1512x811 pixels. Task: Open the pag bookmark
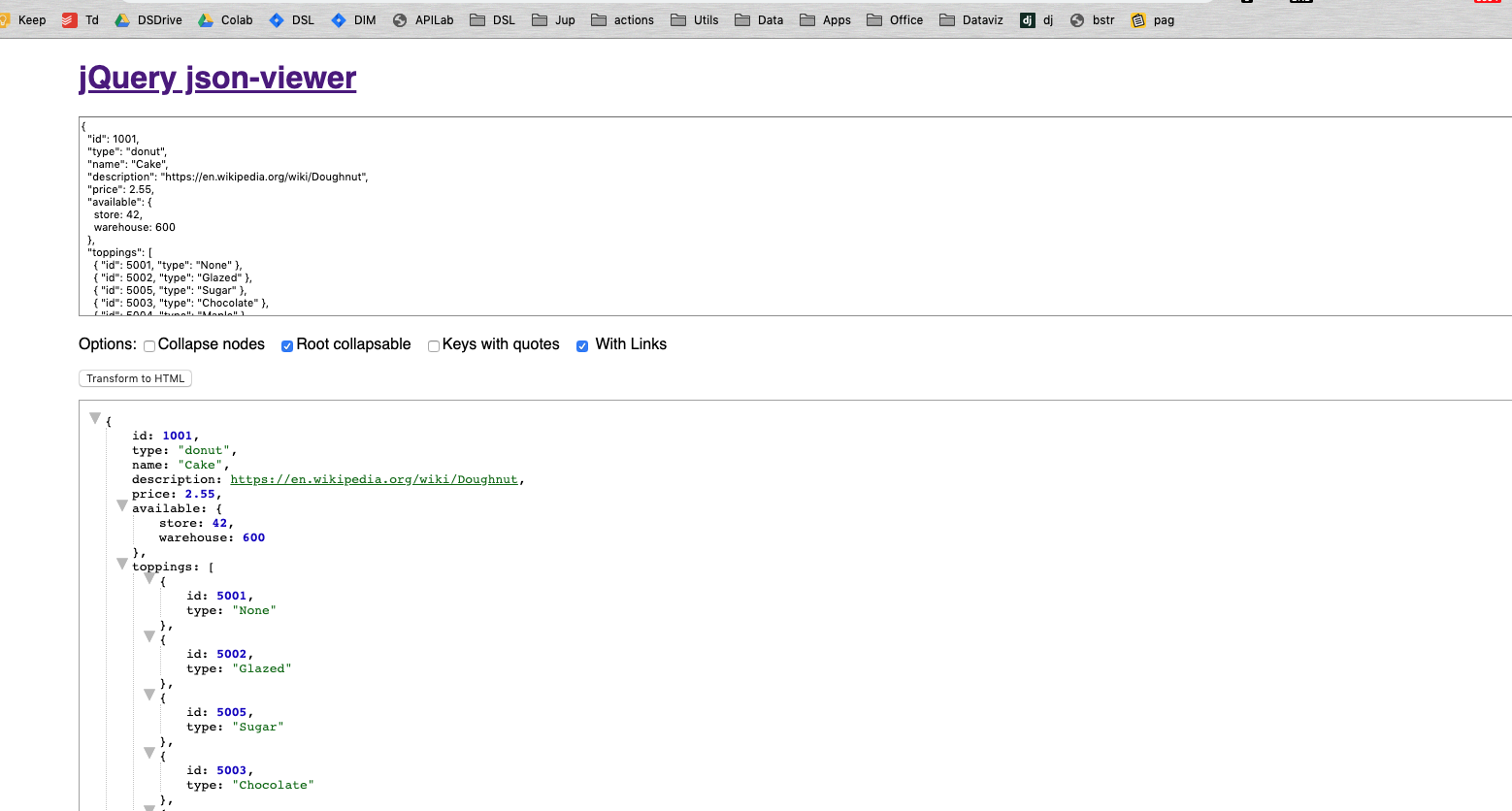[x=1153, y=19]
